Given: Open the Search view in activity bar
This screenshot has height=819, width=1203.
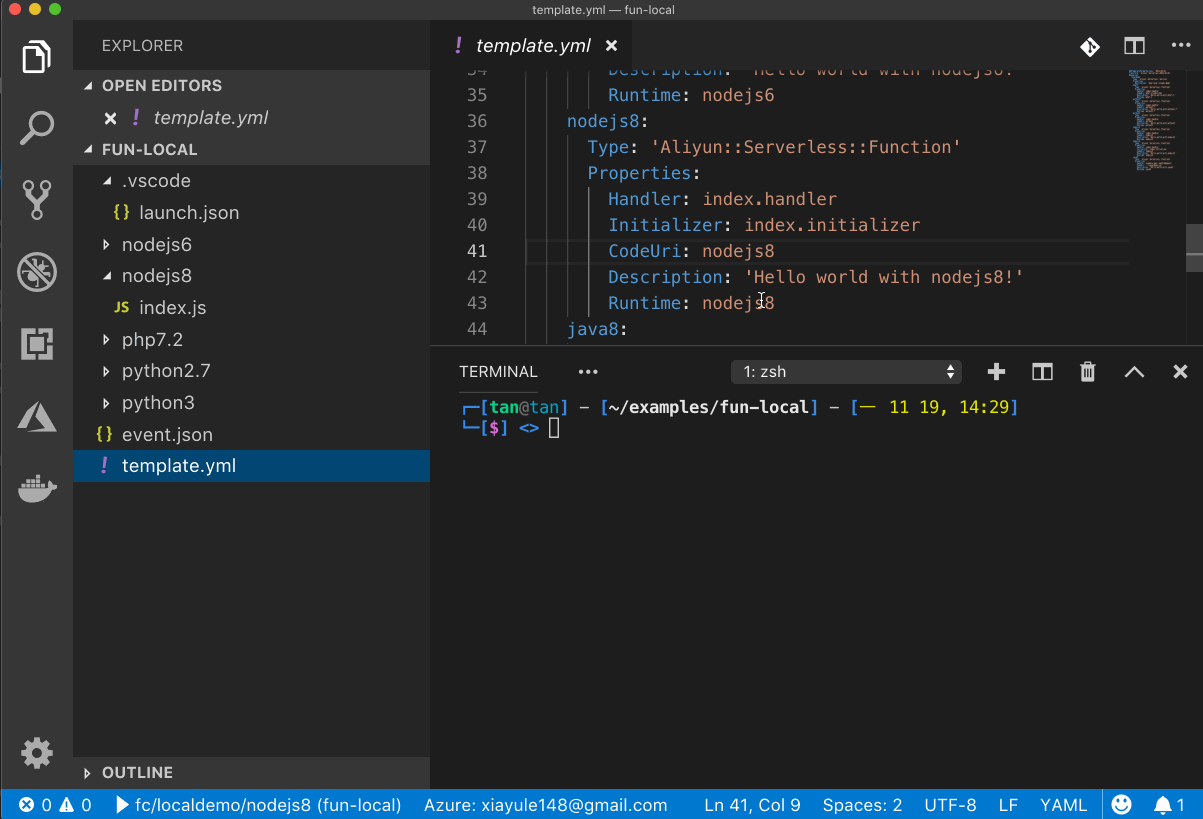Looking at the screenshot, I should (x=37, y=128).
